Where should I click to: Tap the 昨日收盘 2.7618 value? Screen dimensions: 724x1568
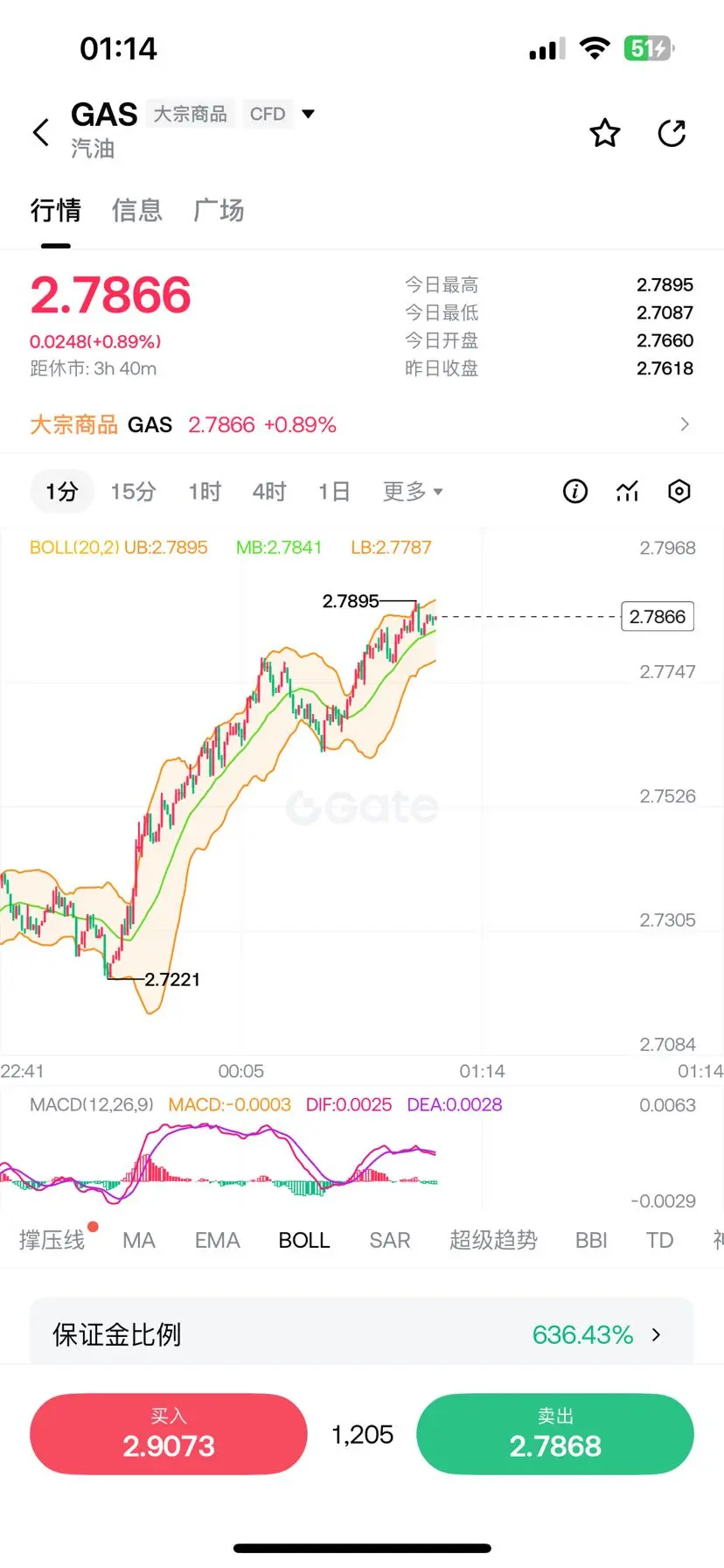665,368
